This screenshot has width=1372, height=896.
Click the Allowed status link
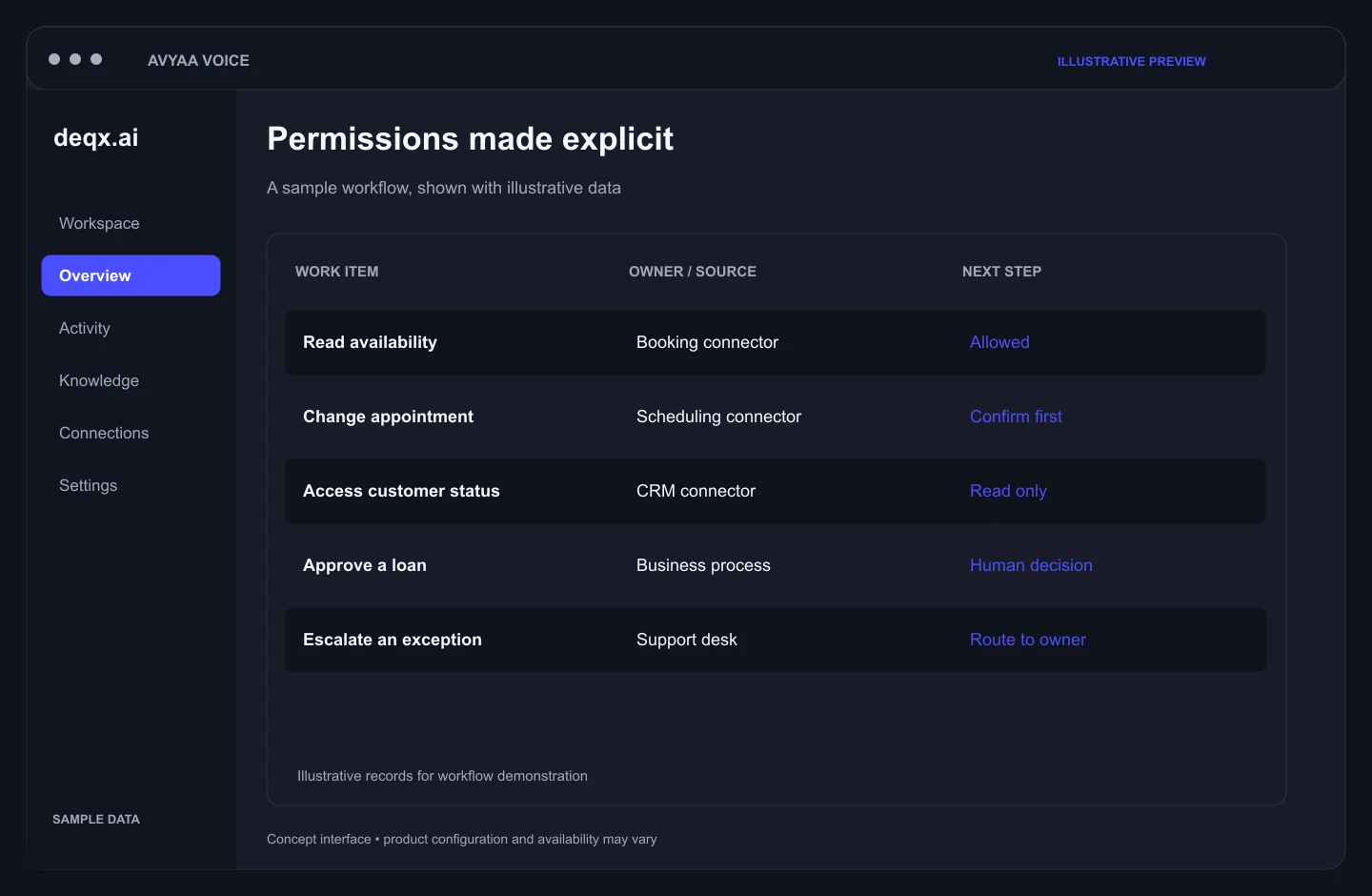click(x=999, y=342)
